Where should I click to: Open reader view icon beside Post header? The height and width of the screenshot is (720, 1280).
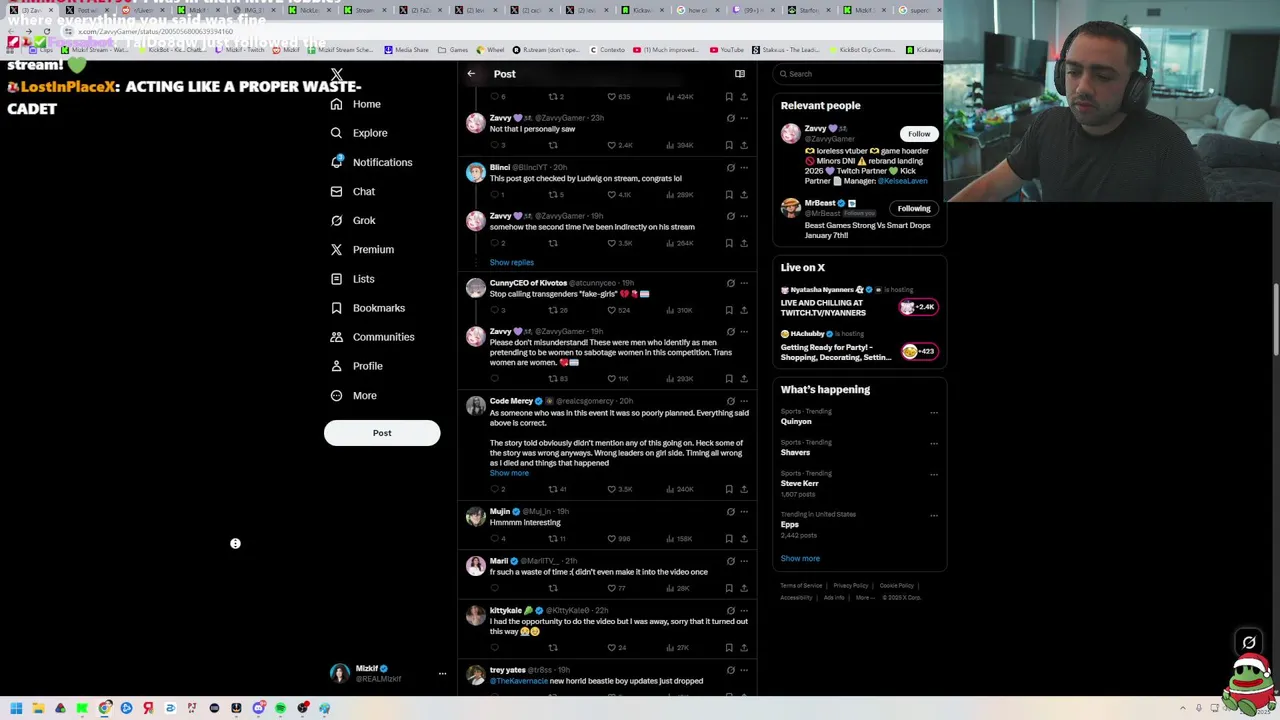click(740, 74)
